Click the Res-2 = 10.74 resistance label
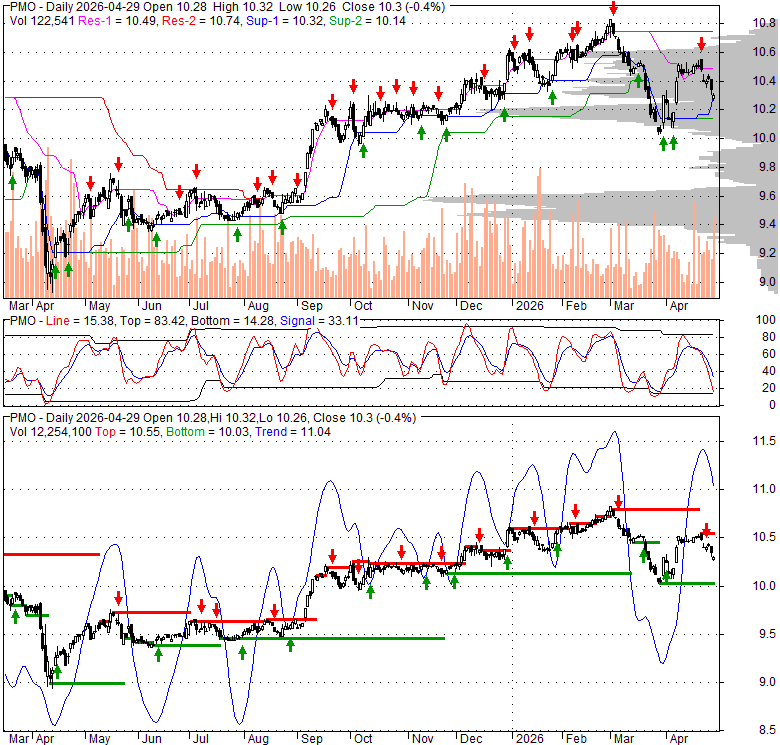Image resolution: width=780 pixels, height=745 pixels. 201,21
